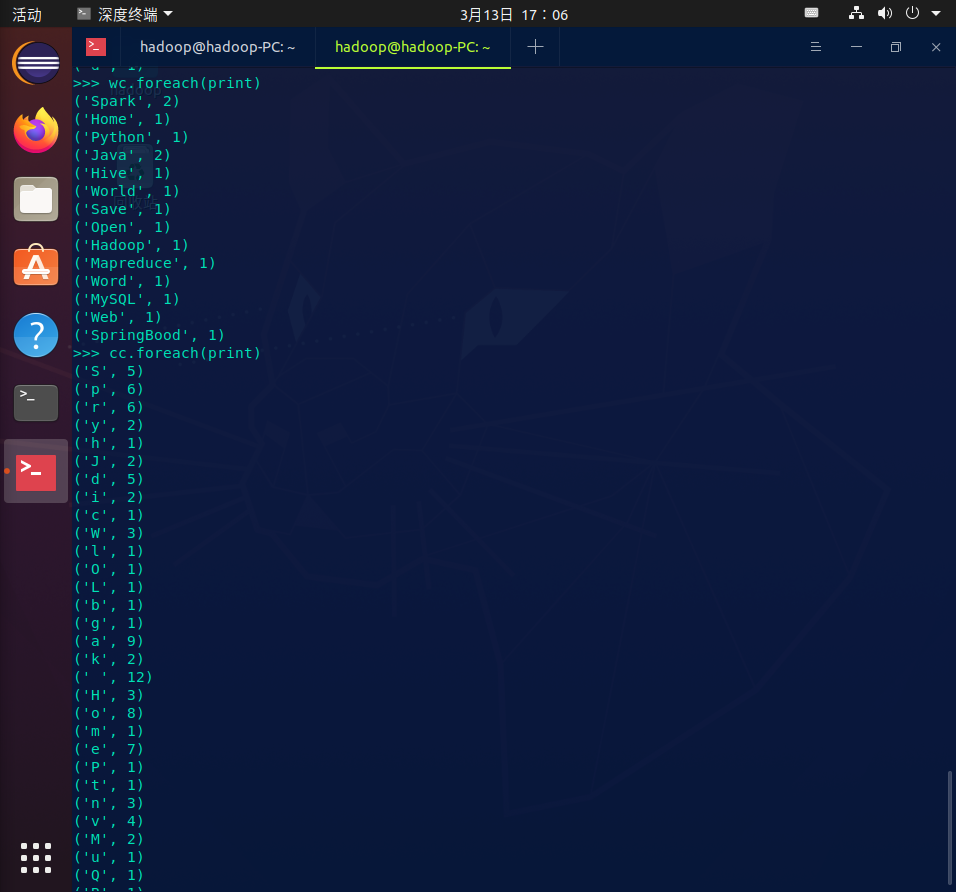
Task: Open the 活动 activities overview
Action: [x=27, y=14]
